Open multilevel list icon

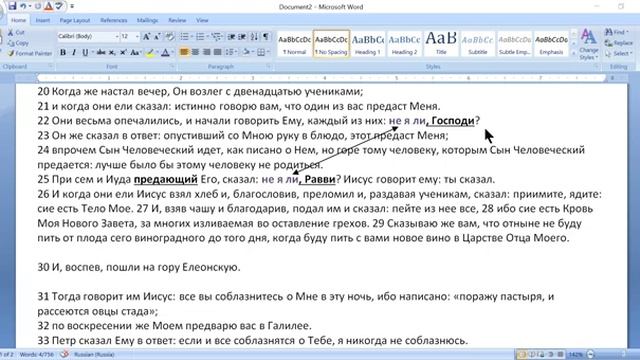click(216, 37)
